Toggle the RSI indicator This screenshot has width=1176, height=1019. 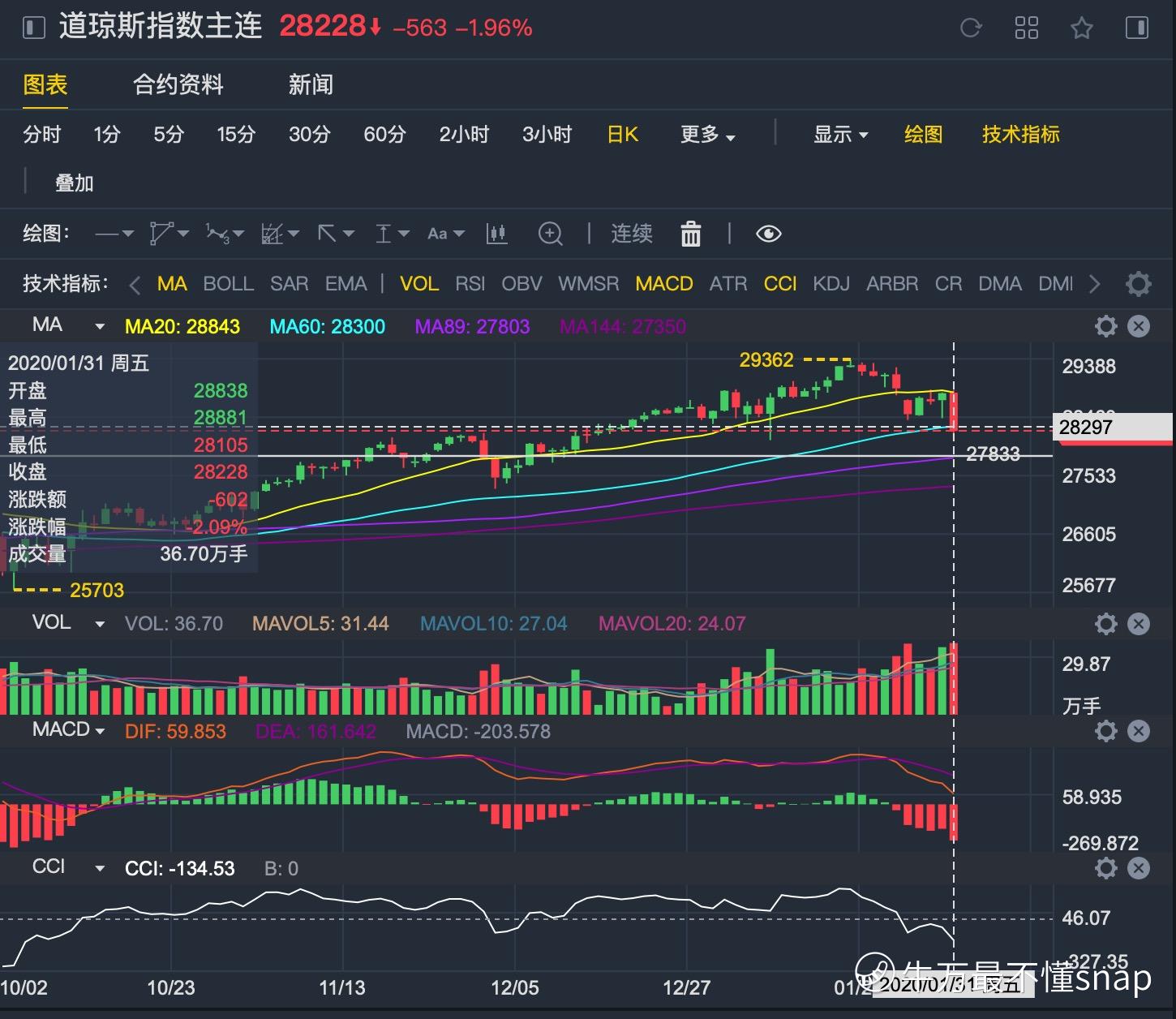(470, 284)
